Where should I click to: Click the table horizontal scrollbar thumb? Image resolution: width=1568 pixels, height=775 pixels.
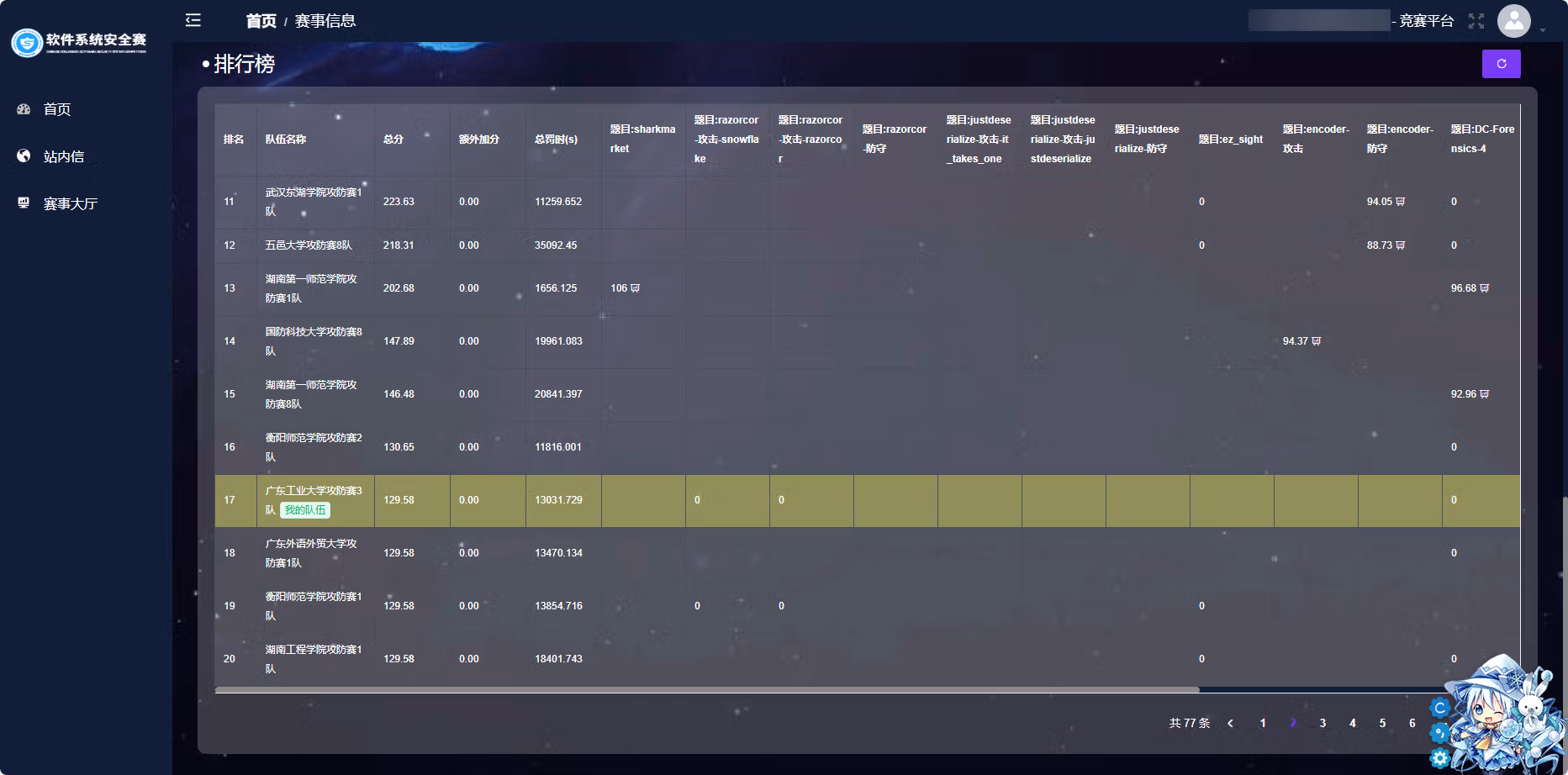707,690
